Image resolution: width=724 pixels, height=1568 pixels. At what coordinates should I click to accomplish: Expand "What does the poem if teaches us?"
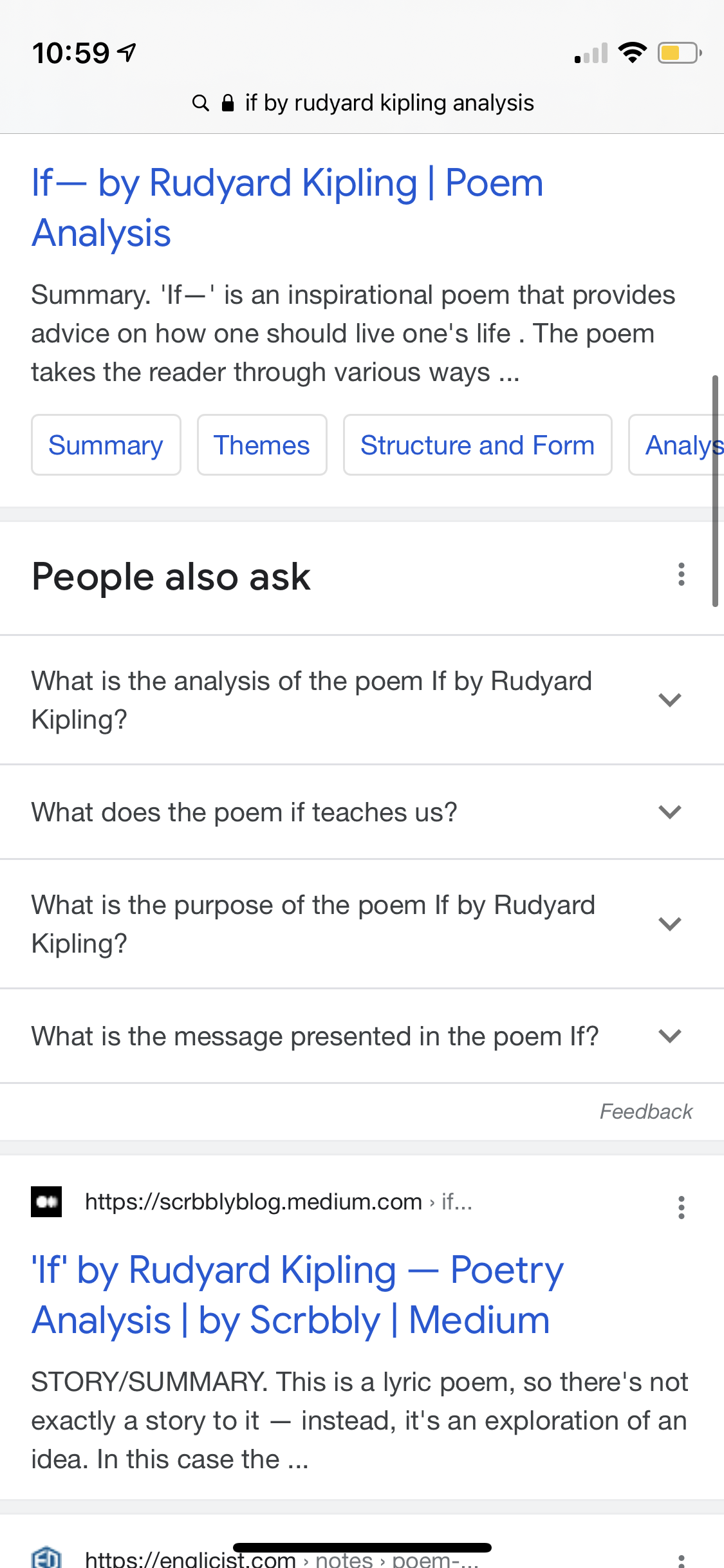[669, 812]
